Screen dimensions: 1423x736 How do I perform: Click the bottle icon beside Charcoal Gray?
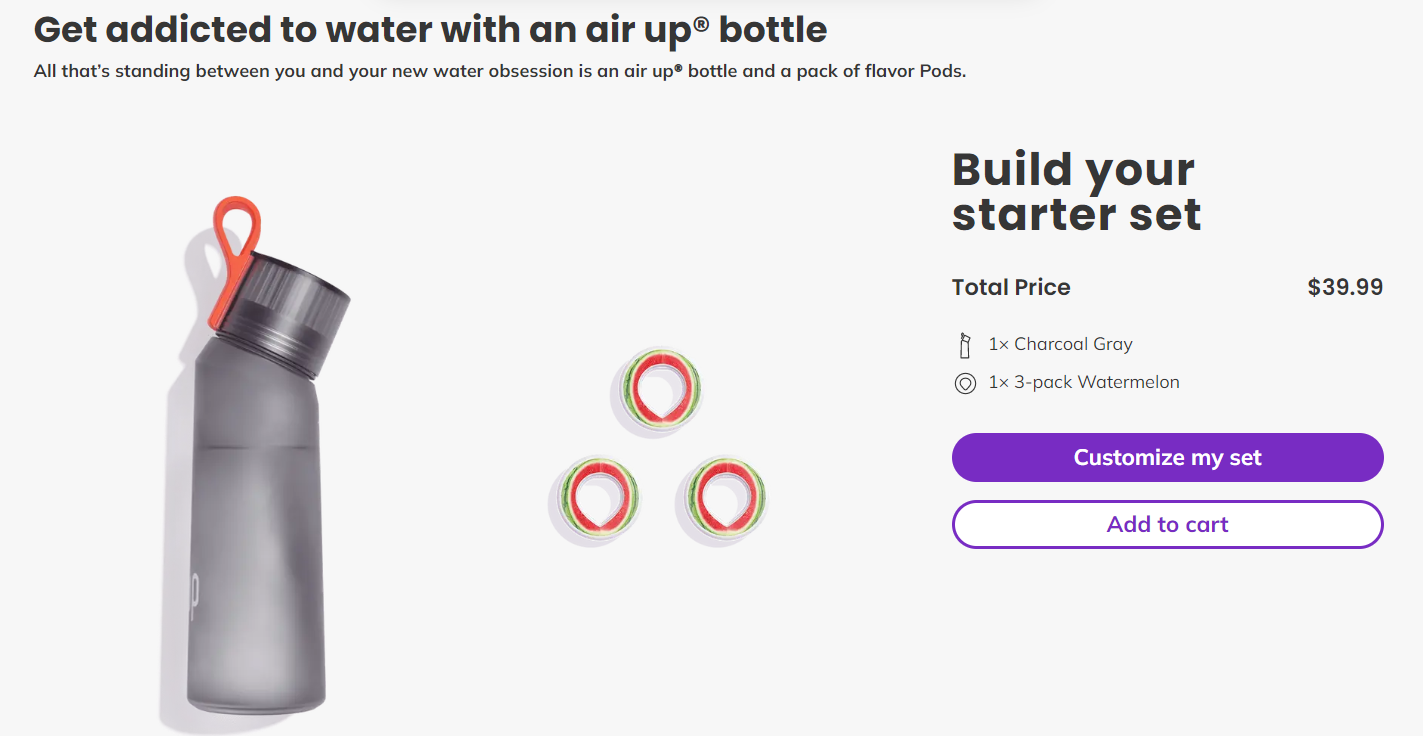coord(965,345)
